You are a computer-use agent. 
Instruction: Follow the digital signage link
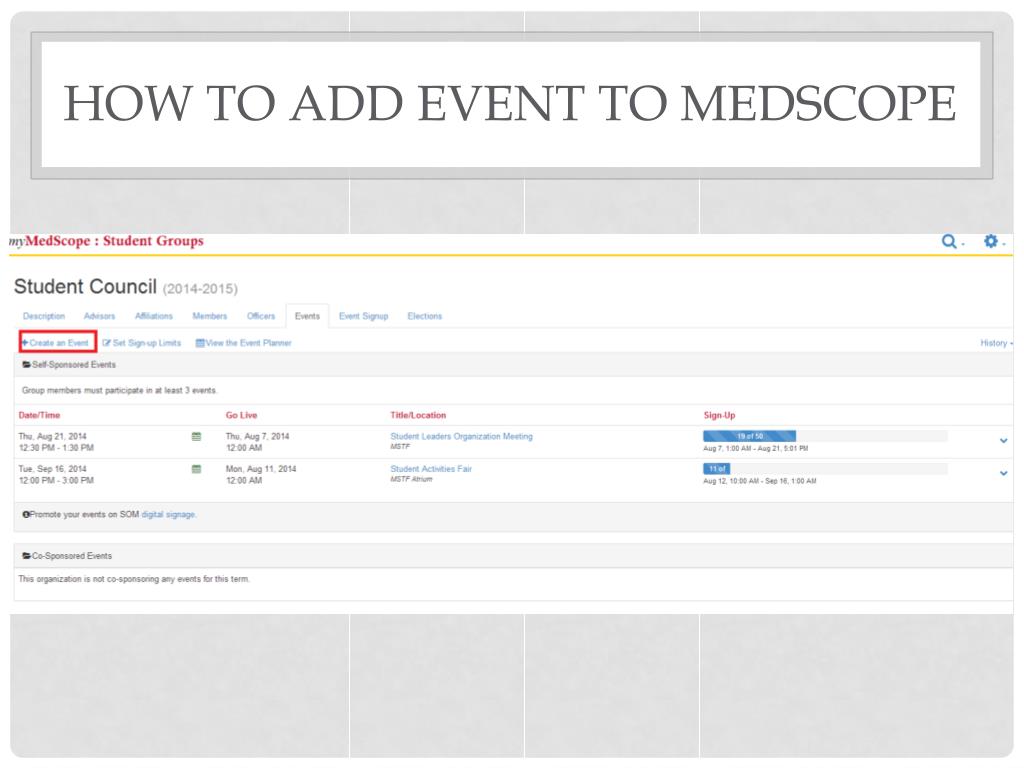[x=168, y=515]
